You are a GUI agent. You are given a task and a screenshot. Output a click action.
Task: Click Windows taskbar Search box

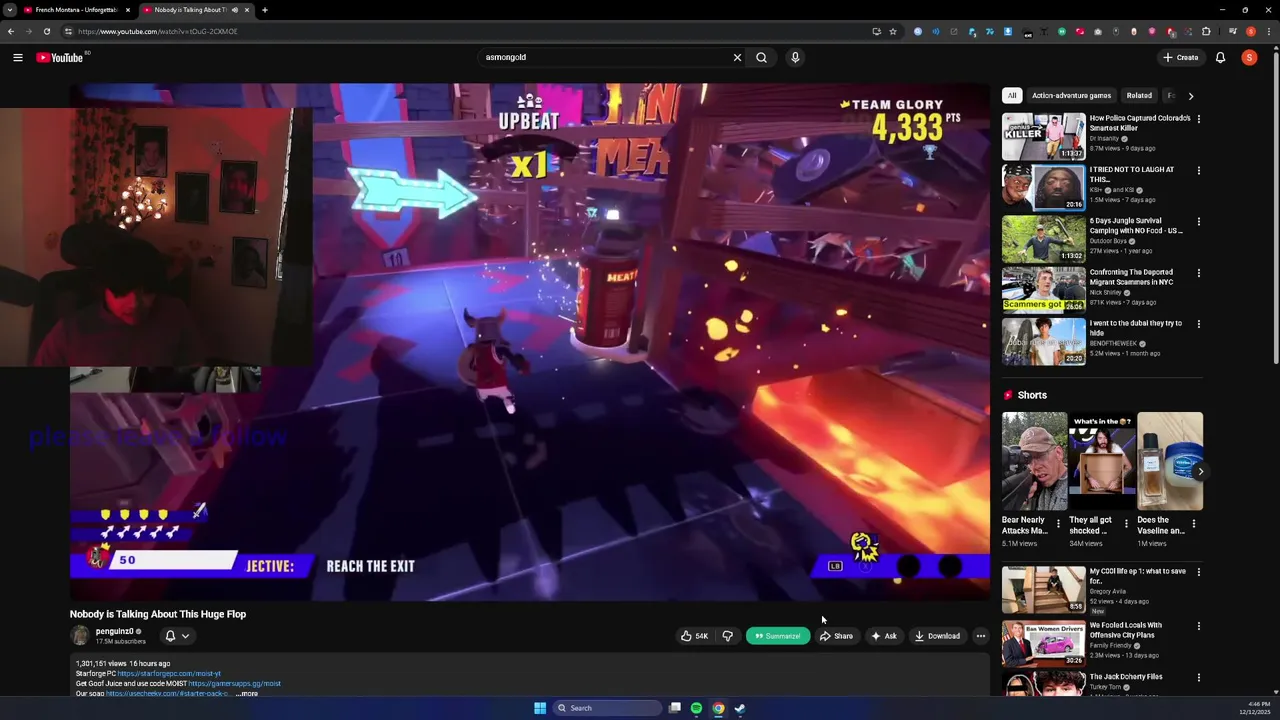click(x=608, y=708)
